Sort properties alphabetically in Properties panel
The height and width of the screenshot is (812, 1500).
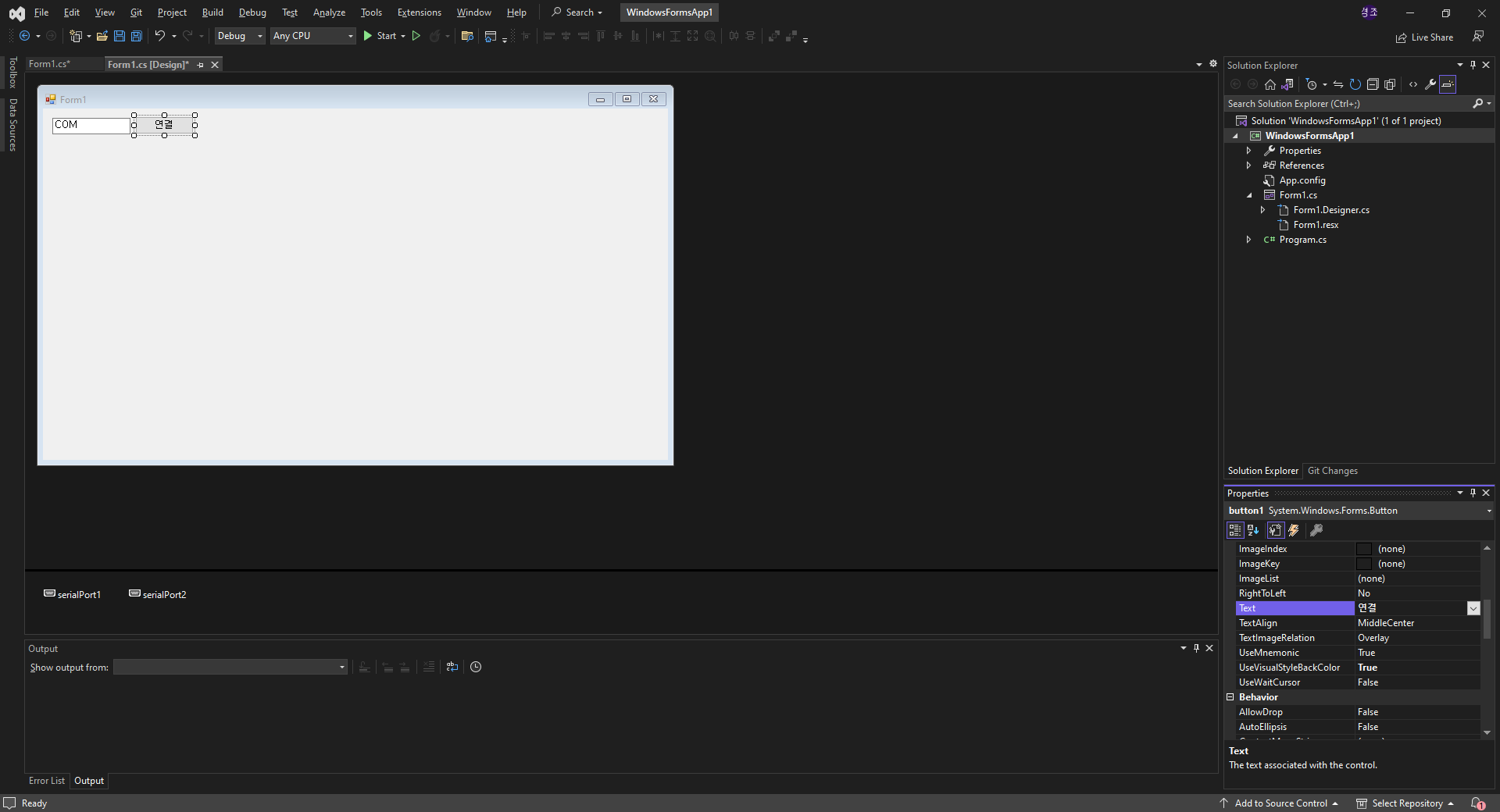pyautogui.click(x=1253, y=530)
